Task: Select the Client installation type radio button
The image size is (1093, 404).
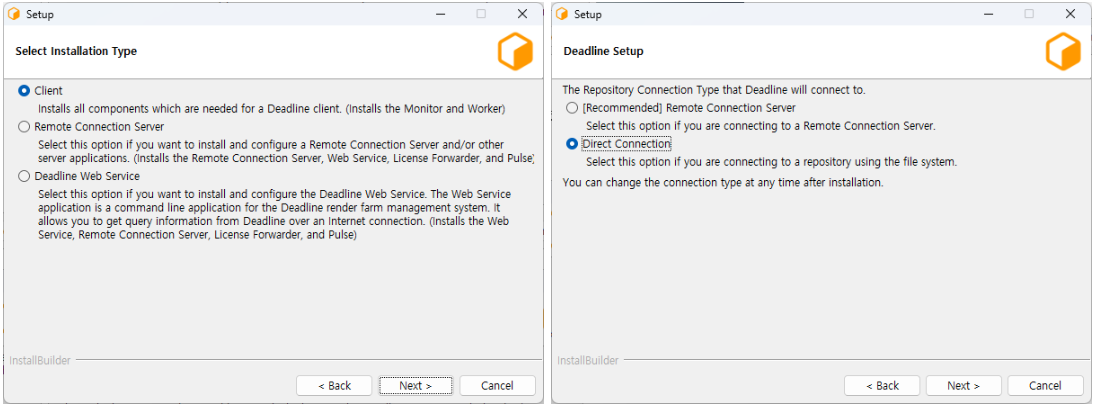Action: pyautogui.click(x=24, y=91)
